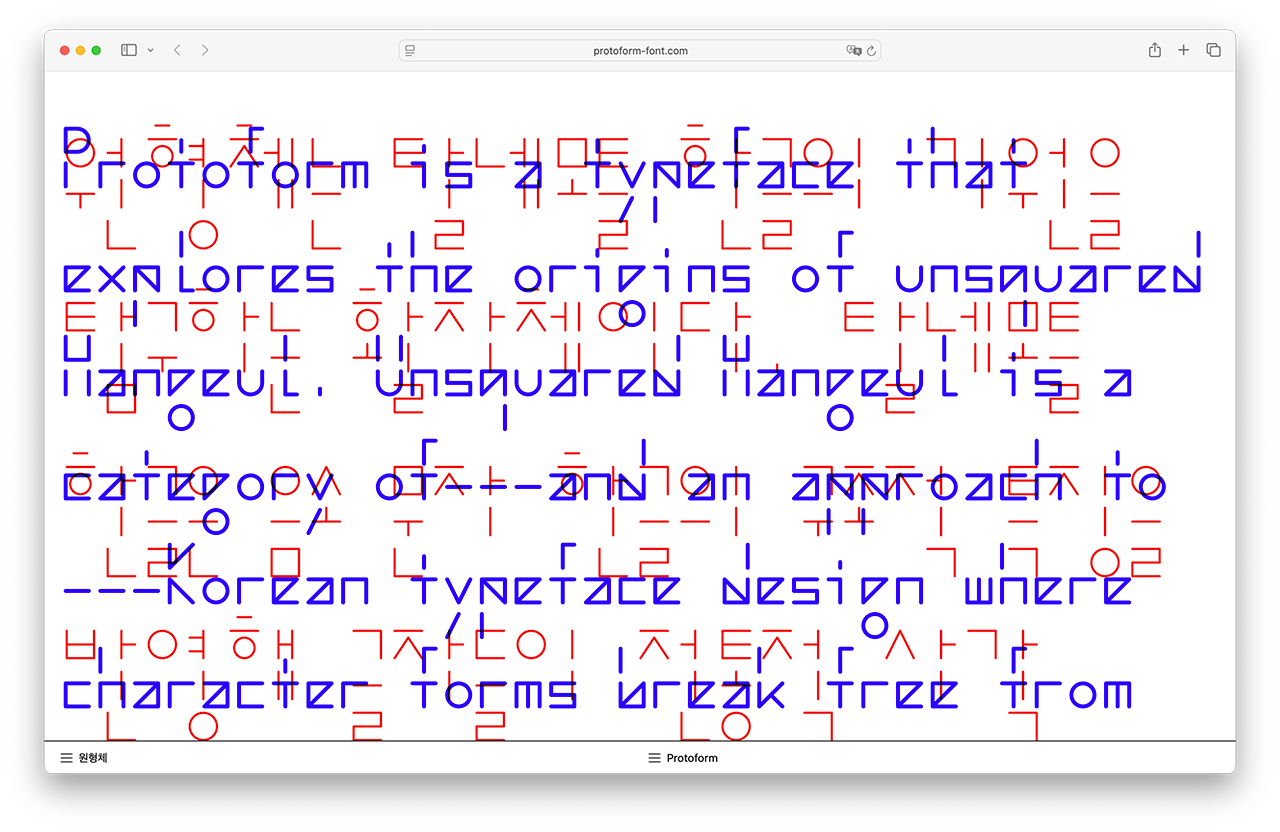The width and height of the screenshot is (1280, 832).
Task: Toggle the Safari sidebar
Action: point(129,50)
